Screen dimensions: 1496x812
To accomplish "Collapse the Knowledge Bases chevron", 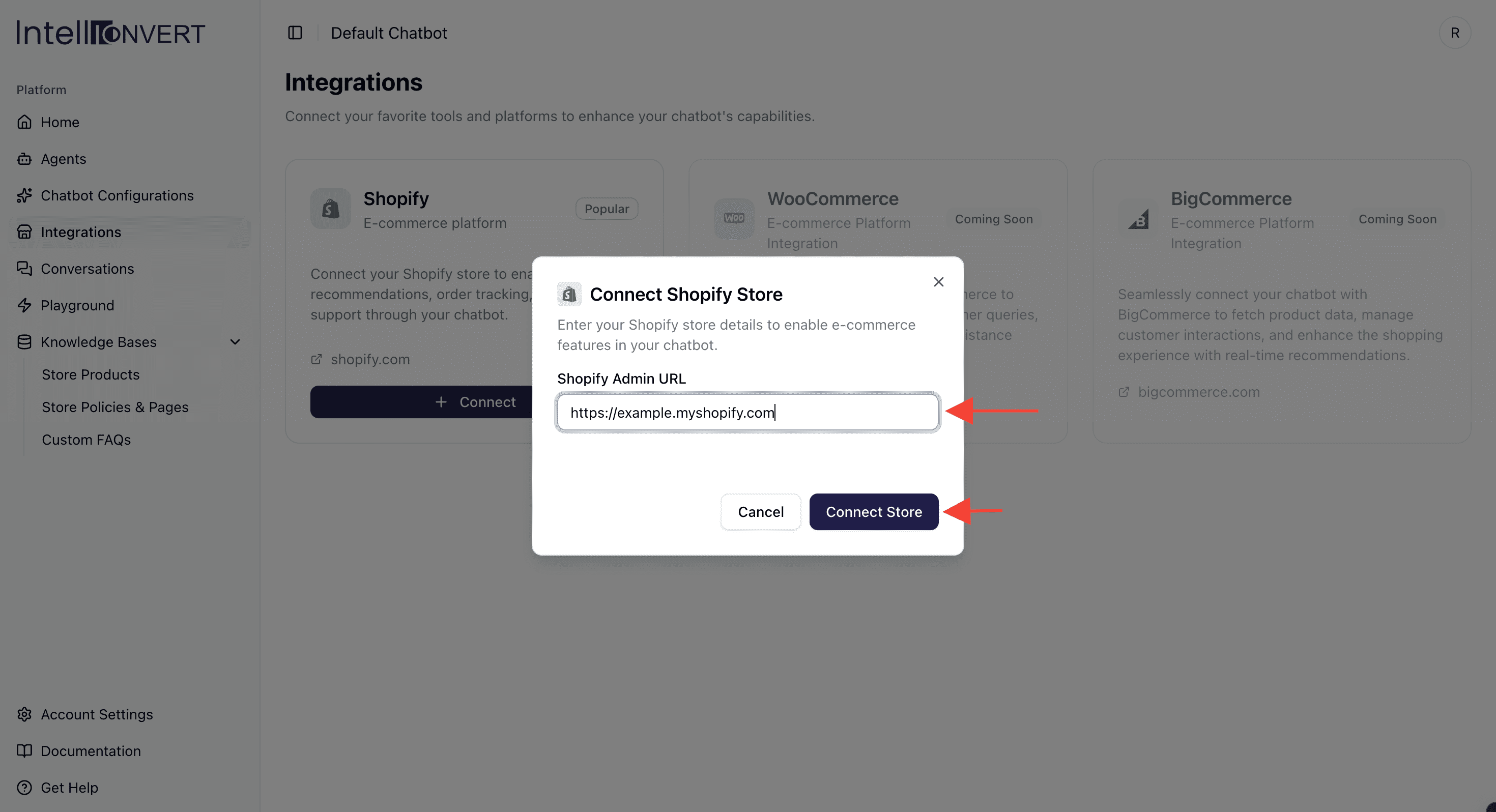I will [235, 341].
